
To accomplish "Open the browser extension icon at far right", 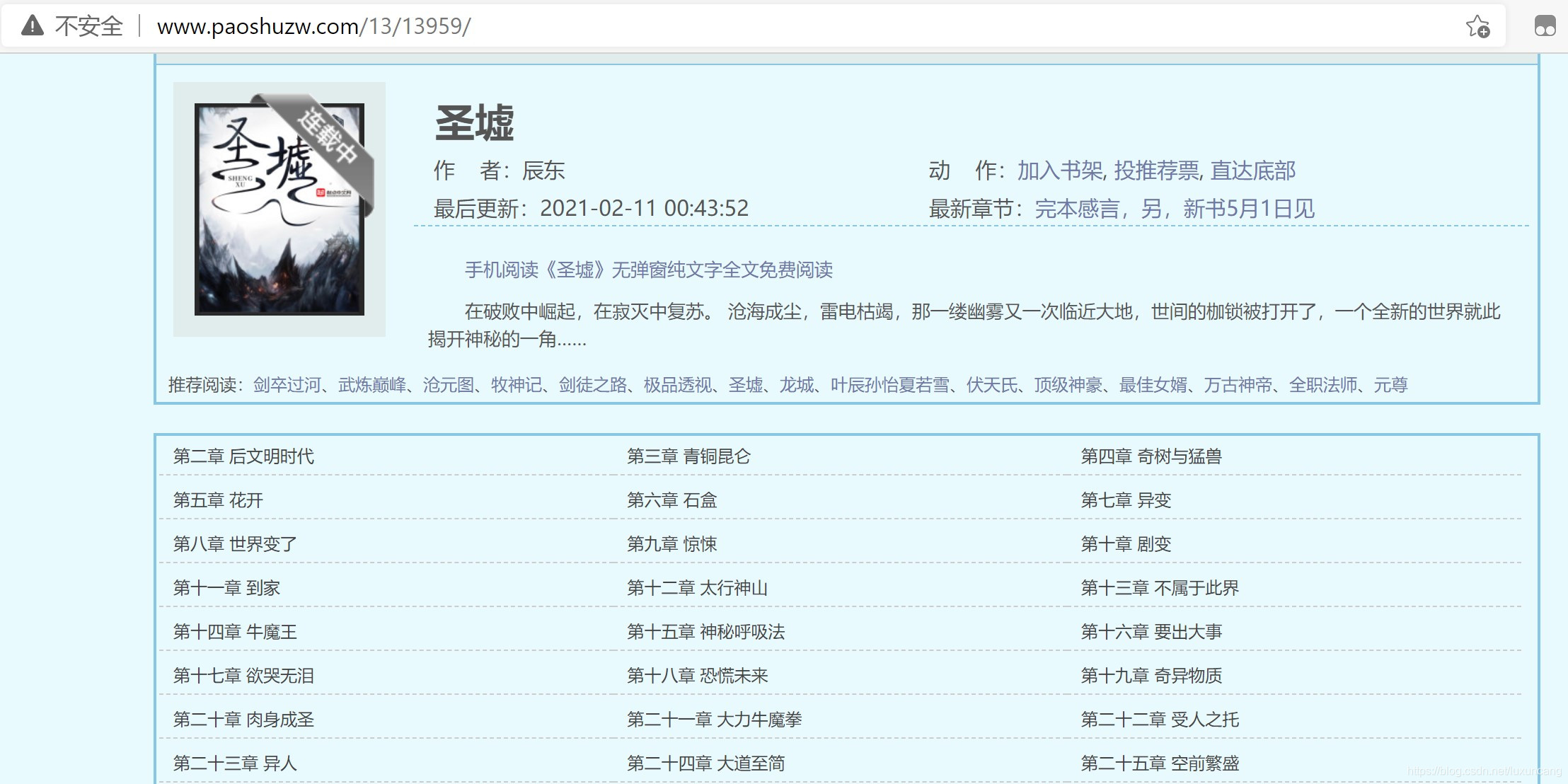I will point(1545,26).
